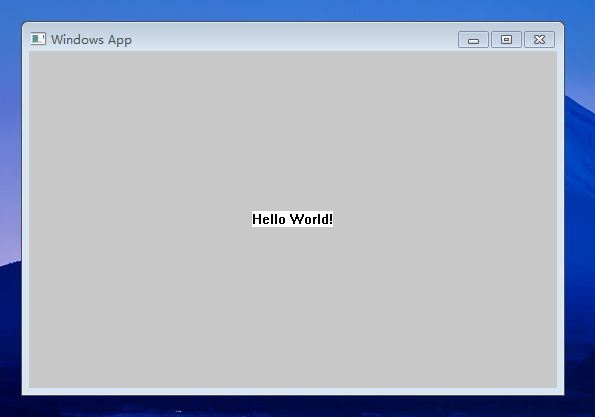
Task: Click the Windows App title bar icon
Action: 38,39
